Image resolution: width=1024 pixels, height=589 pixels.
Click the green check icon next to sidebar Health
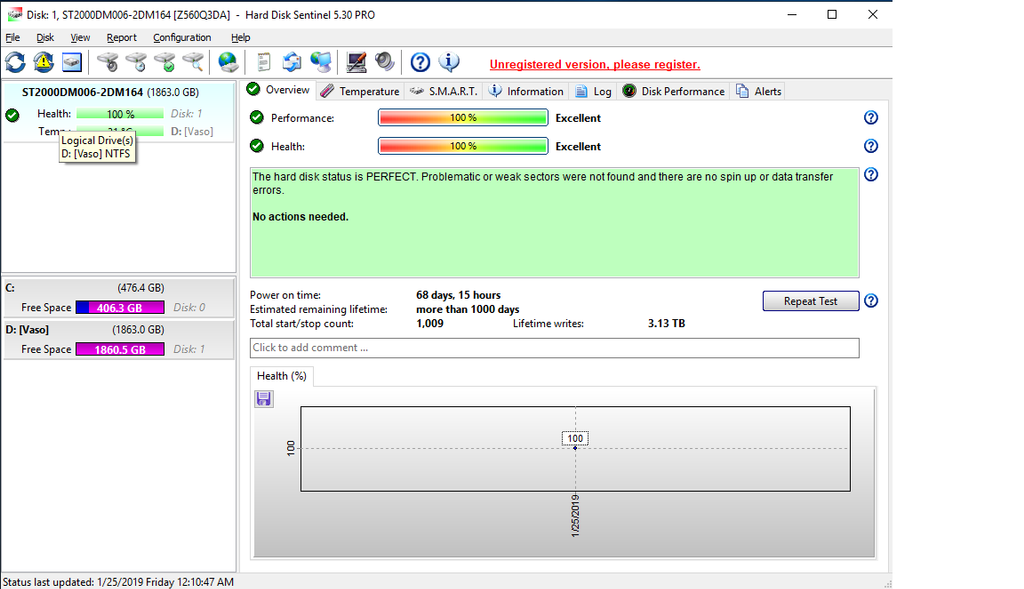(12, 116)
